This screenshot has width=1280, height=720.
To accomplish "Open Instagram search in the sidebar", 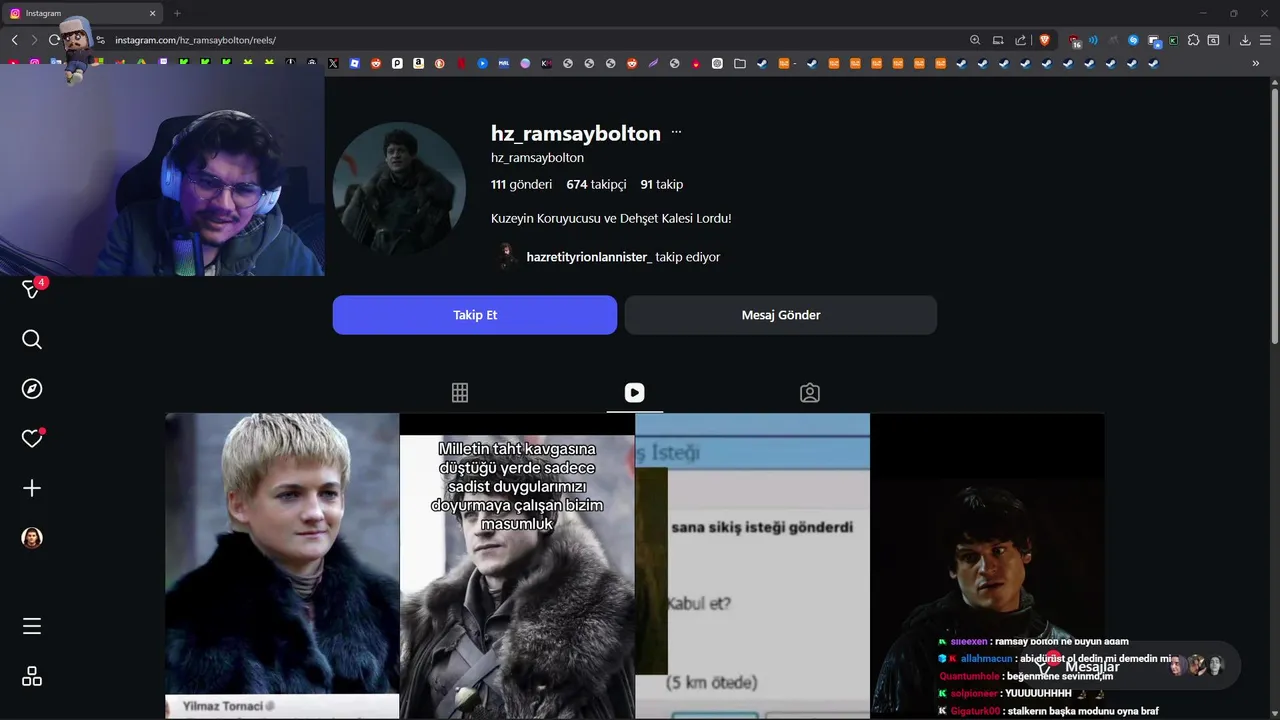I will tap(32, 340).
